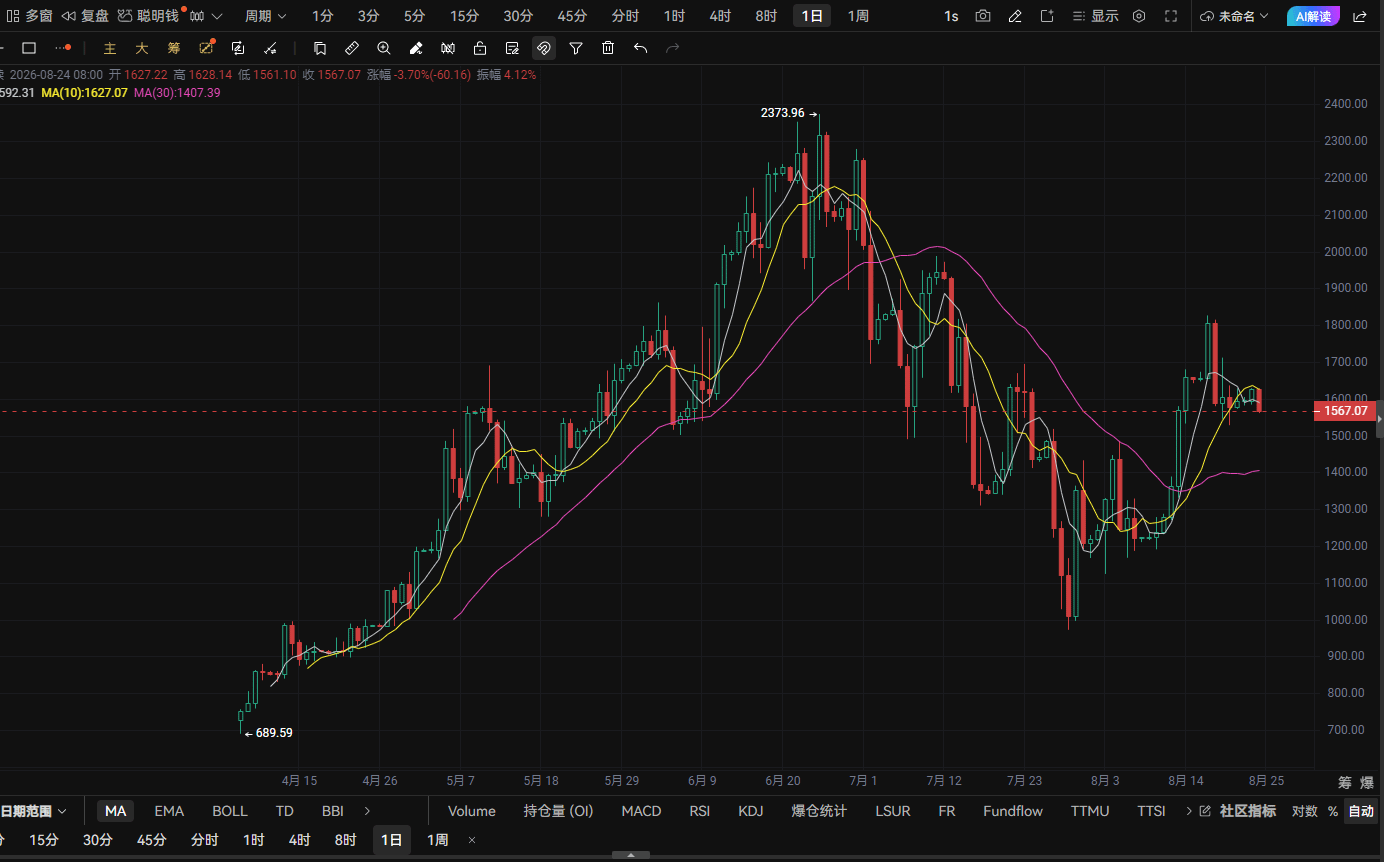This screenshot has width=1384, height=862.
Task: Click the MA(10):1627.07 legend label
Action: pyautogui.click(x=84, y=92)
